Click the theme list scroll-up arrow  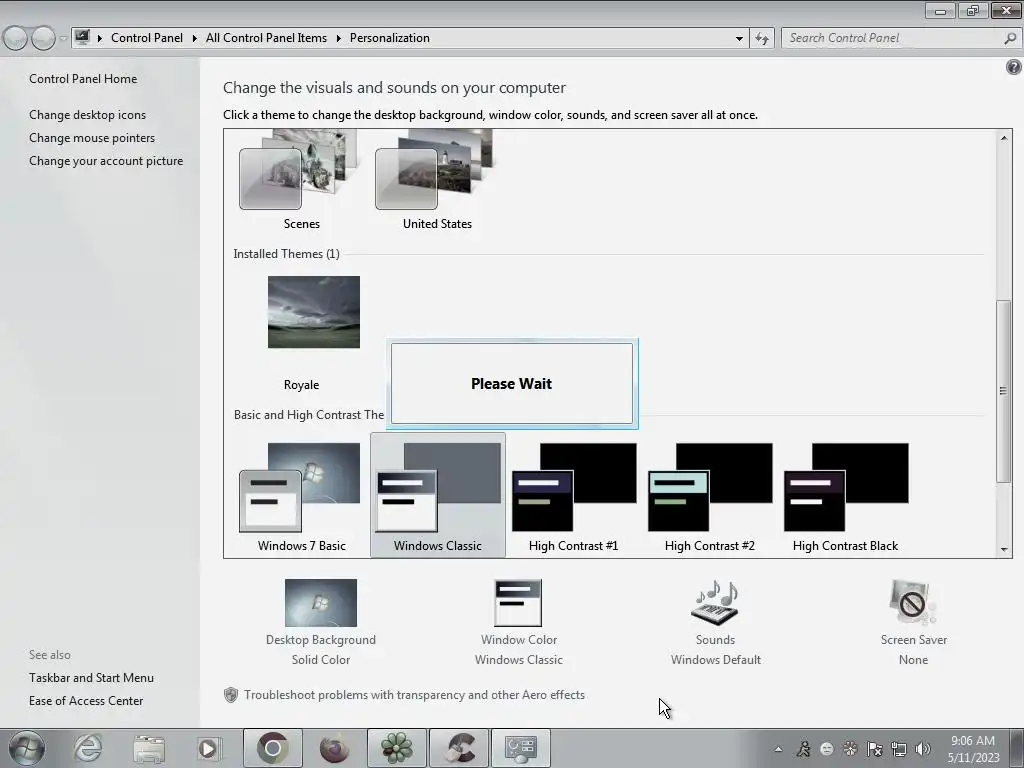click(1004, 137)
